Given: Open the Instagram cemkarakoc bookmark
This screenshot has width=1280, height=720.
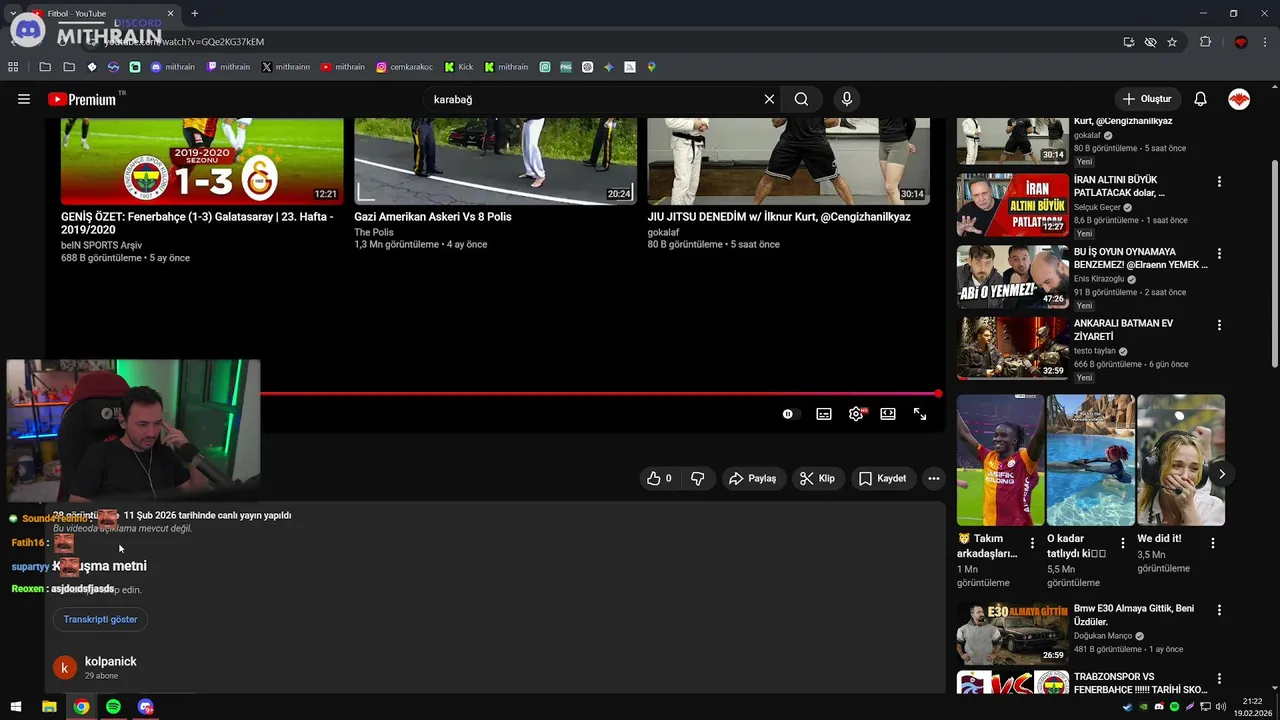Looking at the screenshot, I should [x=405, y=67].
